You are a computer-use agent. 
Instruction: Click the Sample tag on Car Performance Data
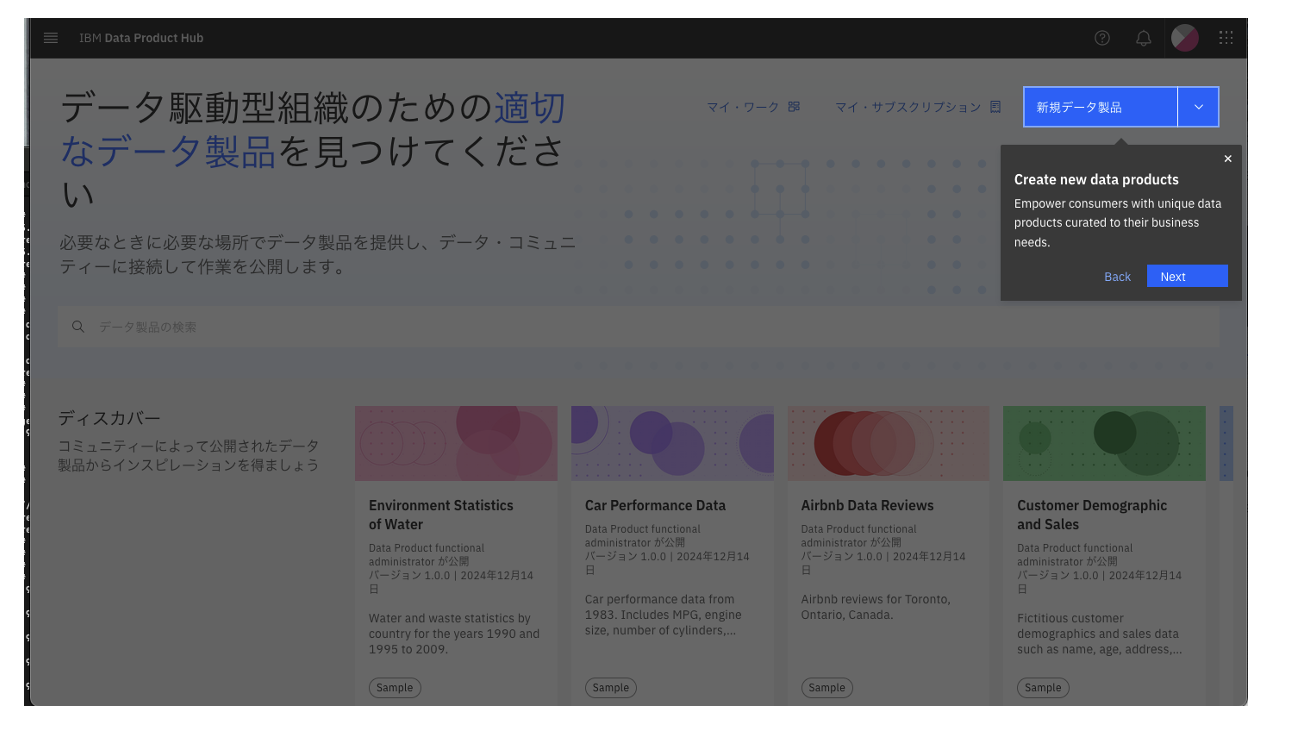(x=610, y=687)
